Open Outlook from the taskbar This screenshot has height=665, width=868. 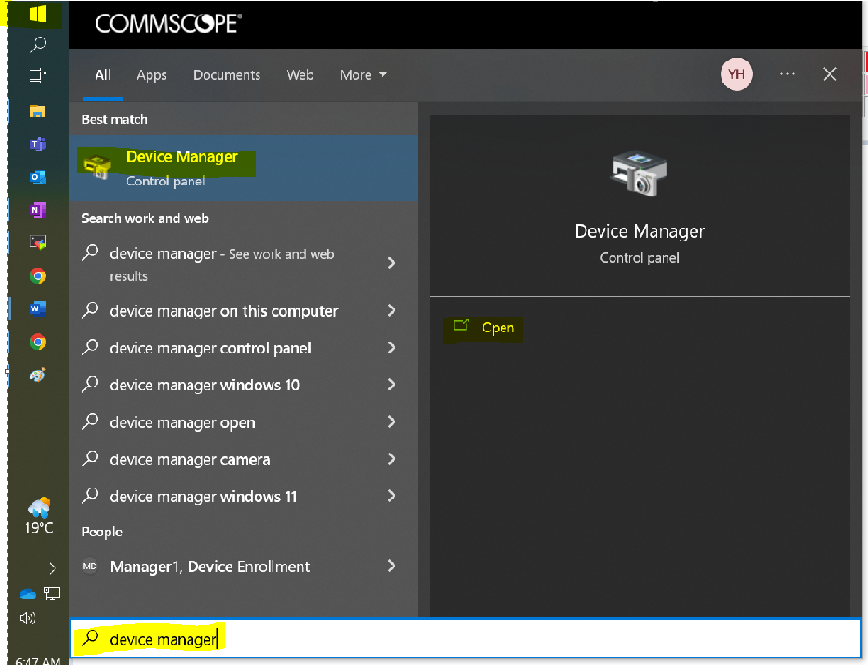coord(38,177)
